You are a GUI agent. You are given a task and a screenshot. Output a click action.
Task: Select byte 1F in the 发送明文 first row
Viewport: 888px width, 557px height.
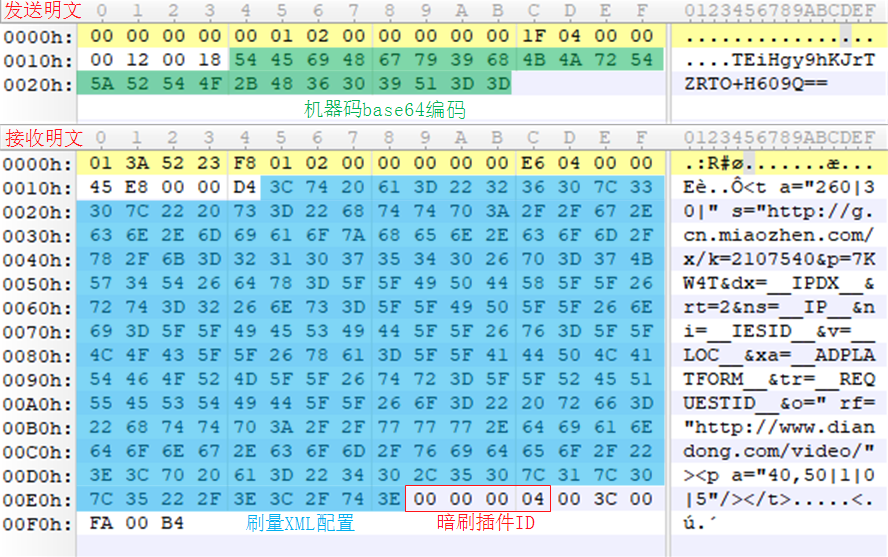click(x=533, y=36)
